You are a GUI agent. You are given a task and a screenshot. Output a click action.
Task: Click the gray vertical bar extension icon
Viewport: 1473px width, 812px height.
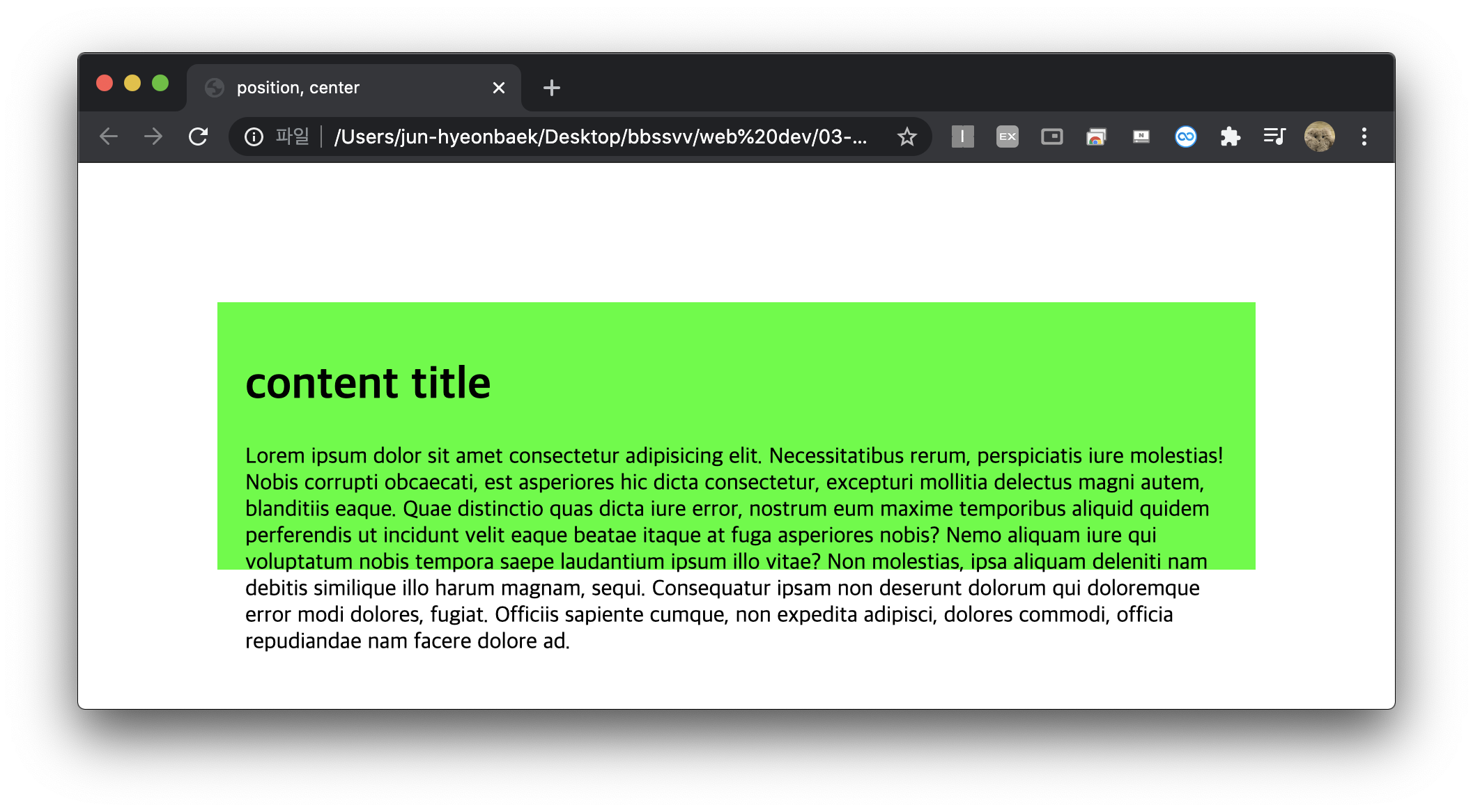[x=962, y=136]
